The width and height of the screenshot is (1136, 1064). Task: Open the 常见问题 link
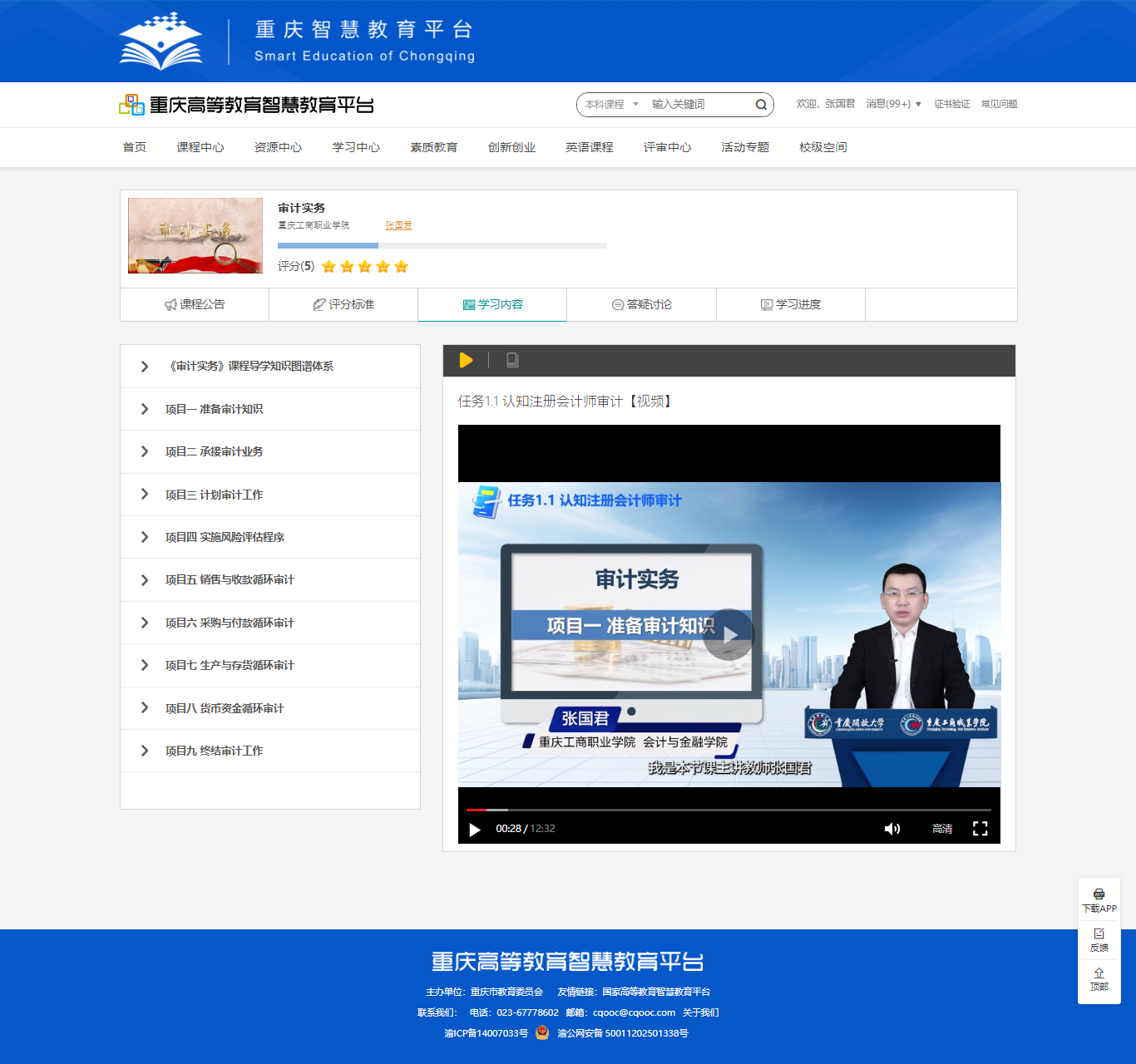coord(1000,104)
